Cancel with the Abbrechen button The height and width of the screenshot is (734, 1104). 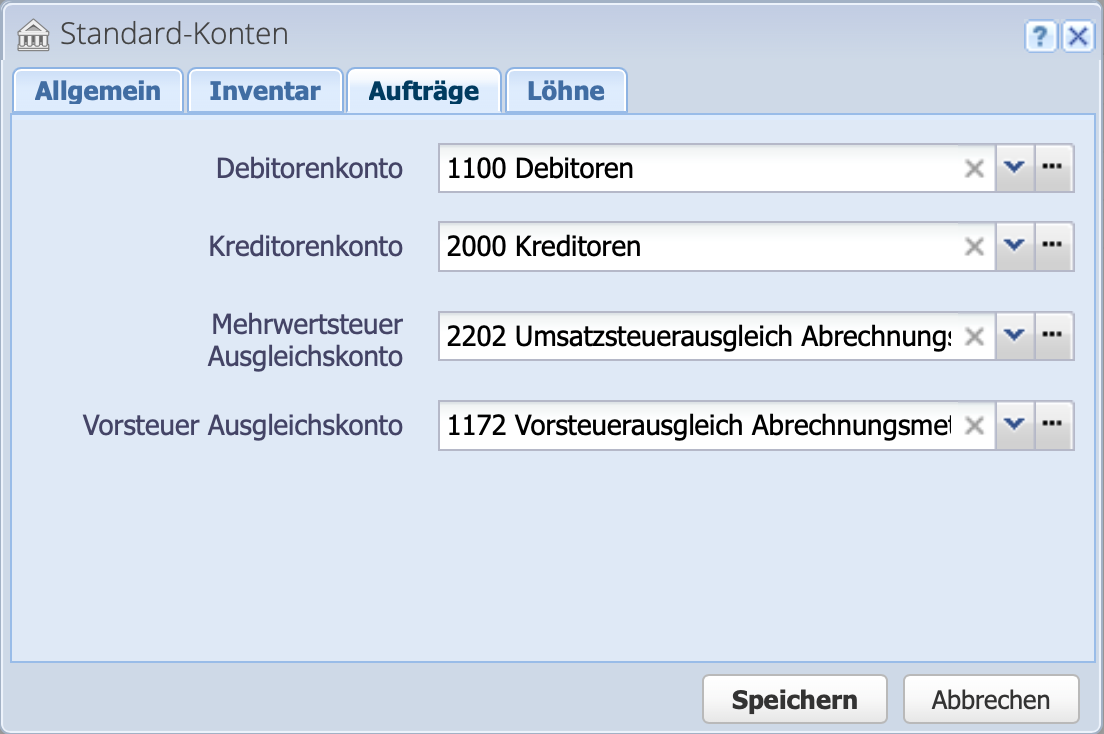point(991,699)
